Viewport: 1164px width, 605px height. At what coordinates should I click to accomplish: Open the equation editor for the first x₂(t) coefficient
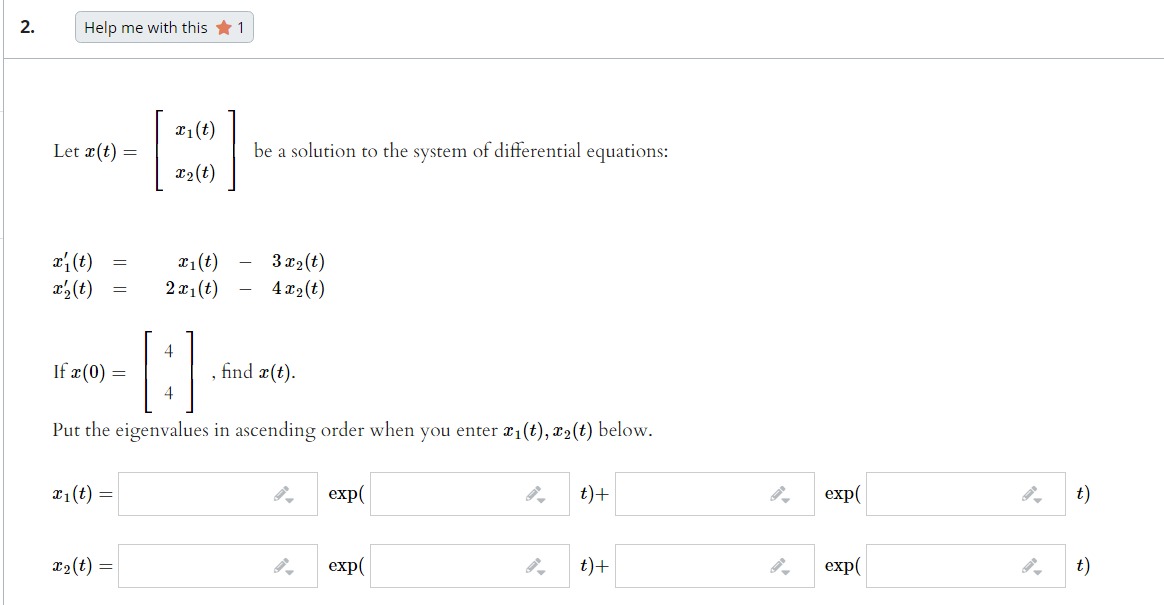(283, 565)
